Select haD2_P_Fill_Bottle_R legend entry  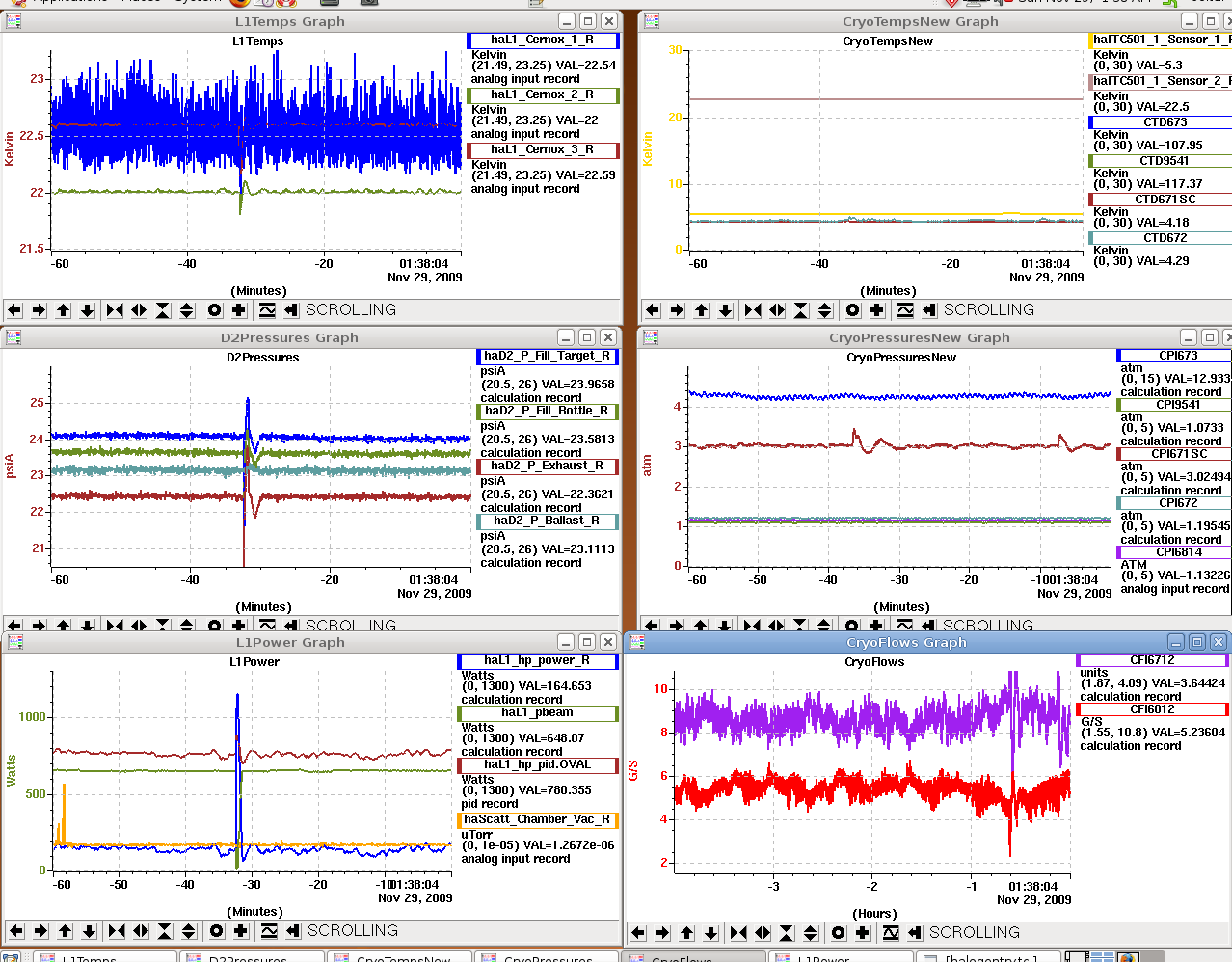point(547,412)
